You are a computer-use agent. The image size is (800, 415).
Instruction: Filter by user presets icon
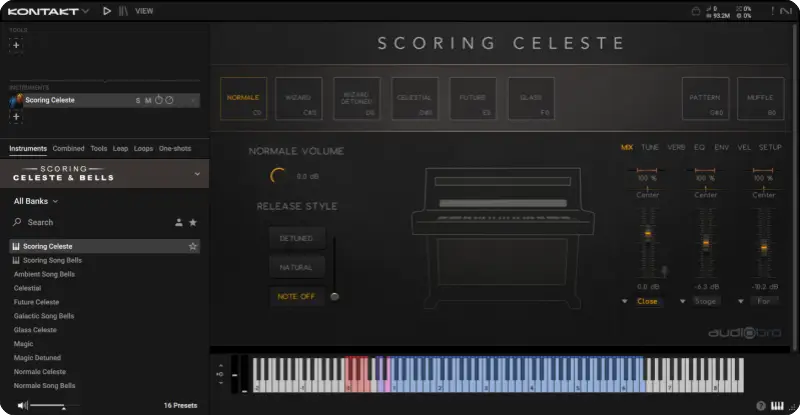pyautogui.click(x=179, y=222)
